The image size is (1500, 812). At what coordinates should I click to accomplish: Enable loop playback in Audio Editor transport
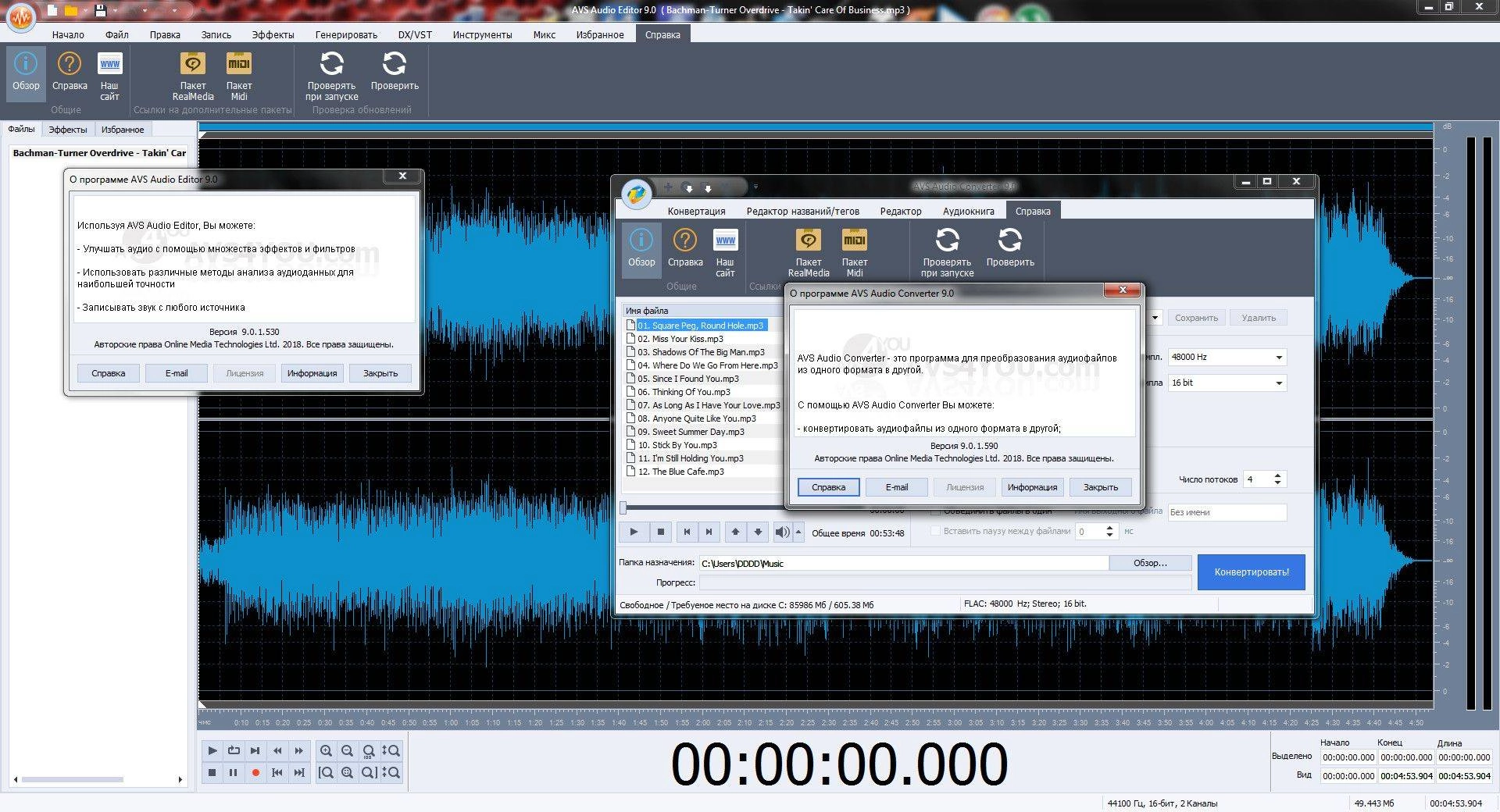[234, 750]
